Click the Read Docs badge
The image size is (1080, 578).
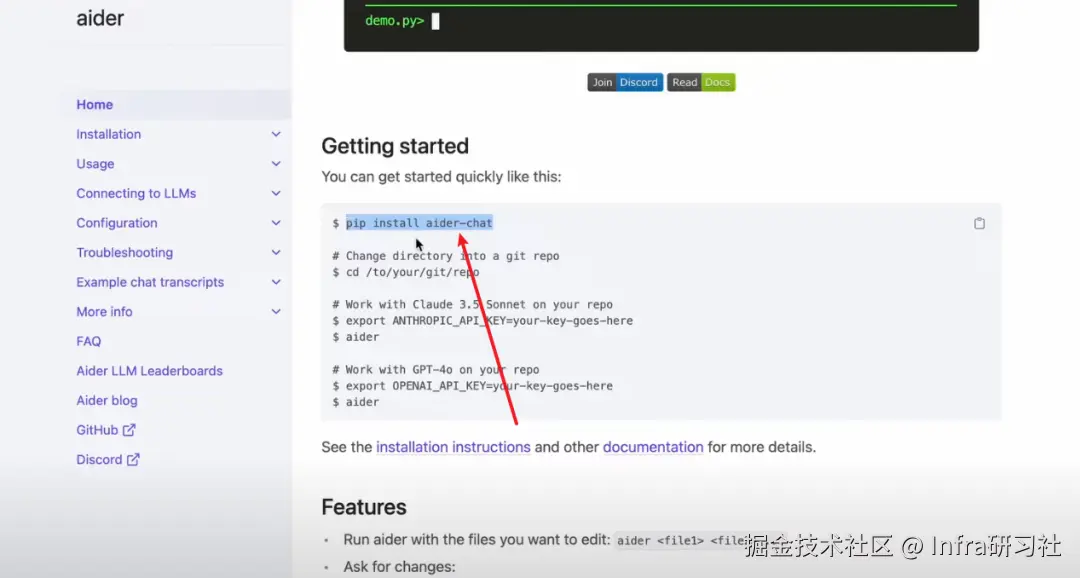(700, 82)
